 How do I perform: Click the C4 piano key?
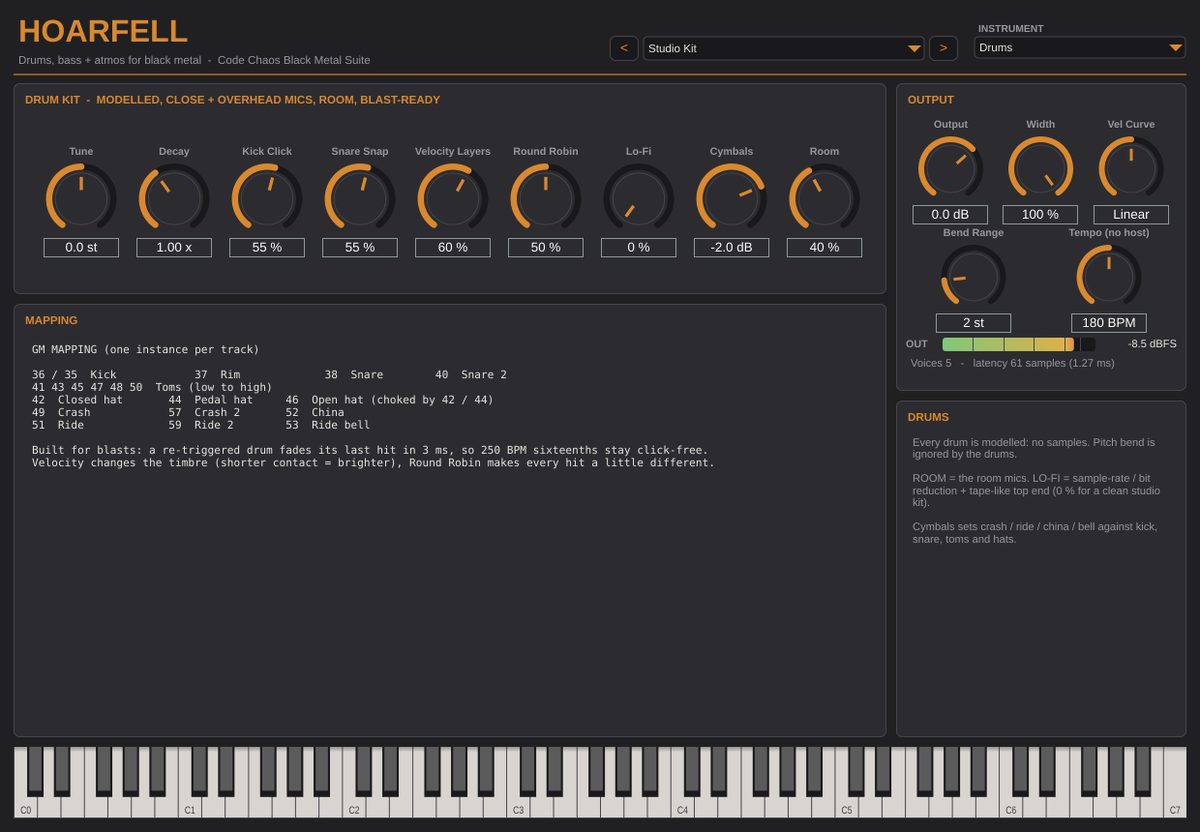682,805
